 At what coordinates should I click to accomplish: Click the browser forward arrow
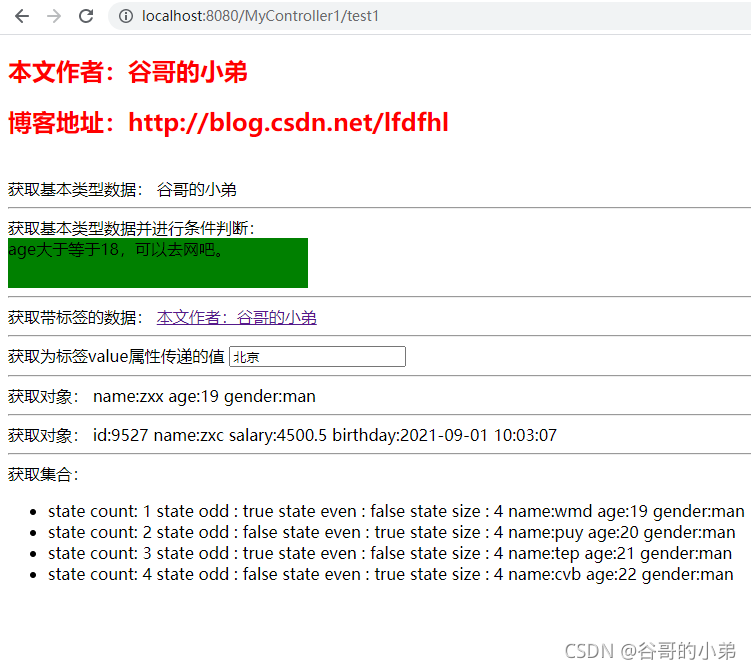(x=54, y=16)
